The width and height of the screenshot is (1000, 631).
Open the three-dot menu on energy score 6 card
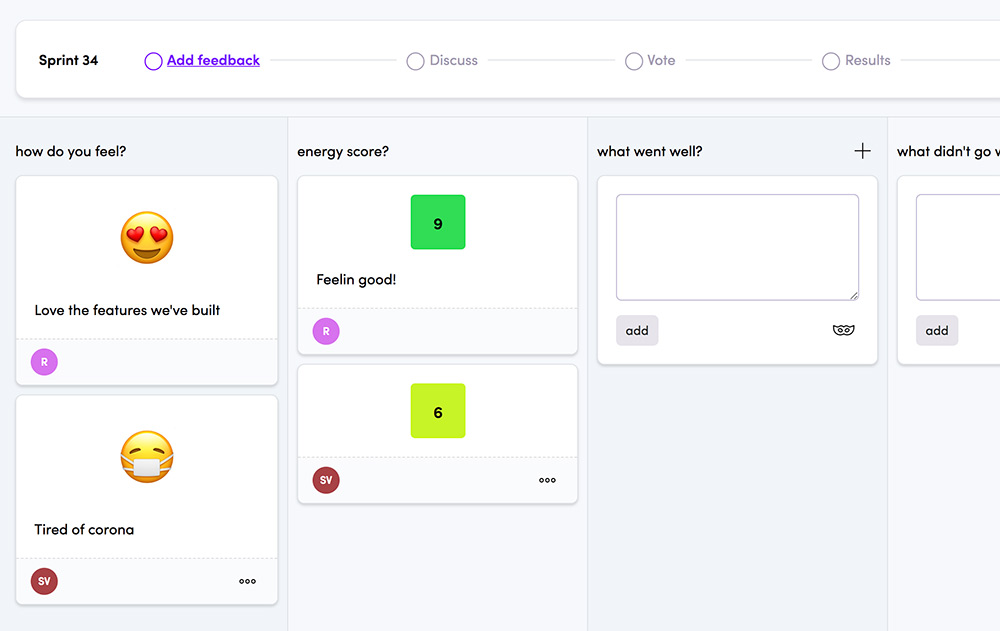click(547, 480)
